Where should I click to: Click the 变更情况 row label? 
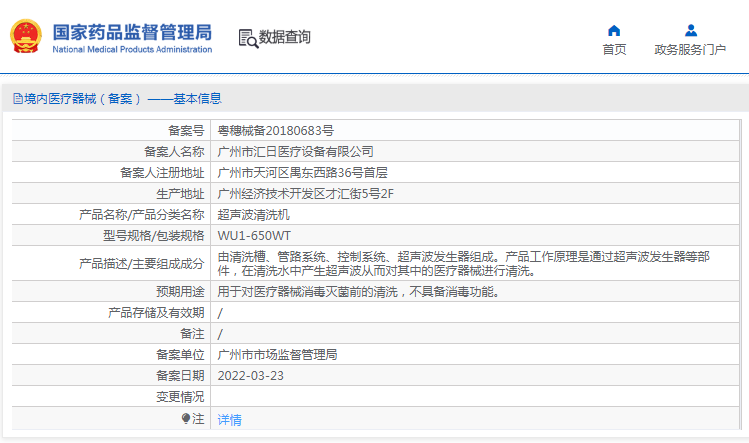pos(180,397)
